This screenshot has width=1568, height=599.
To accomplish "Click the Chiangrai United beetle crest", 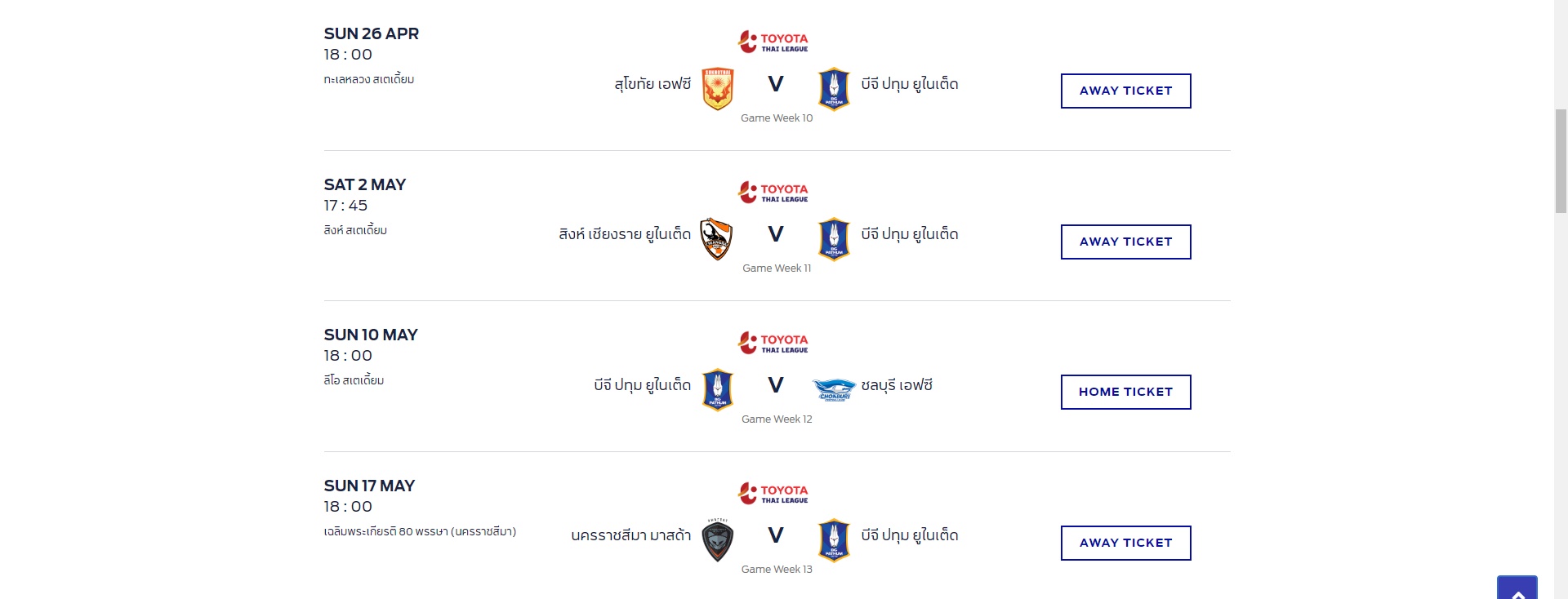I will click(717, 239).
